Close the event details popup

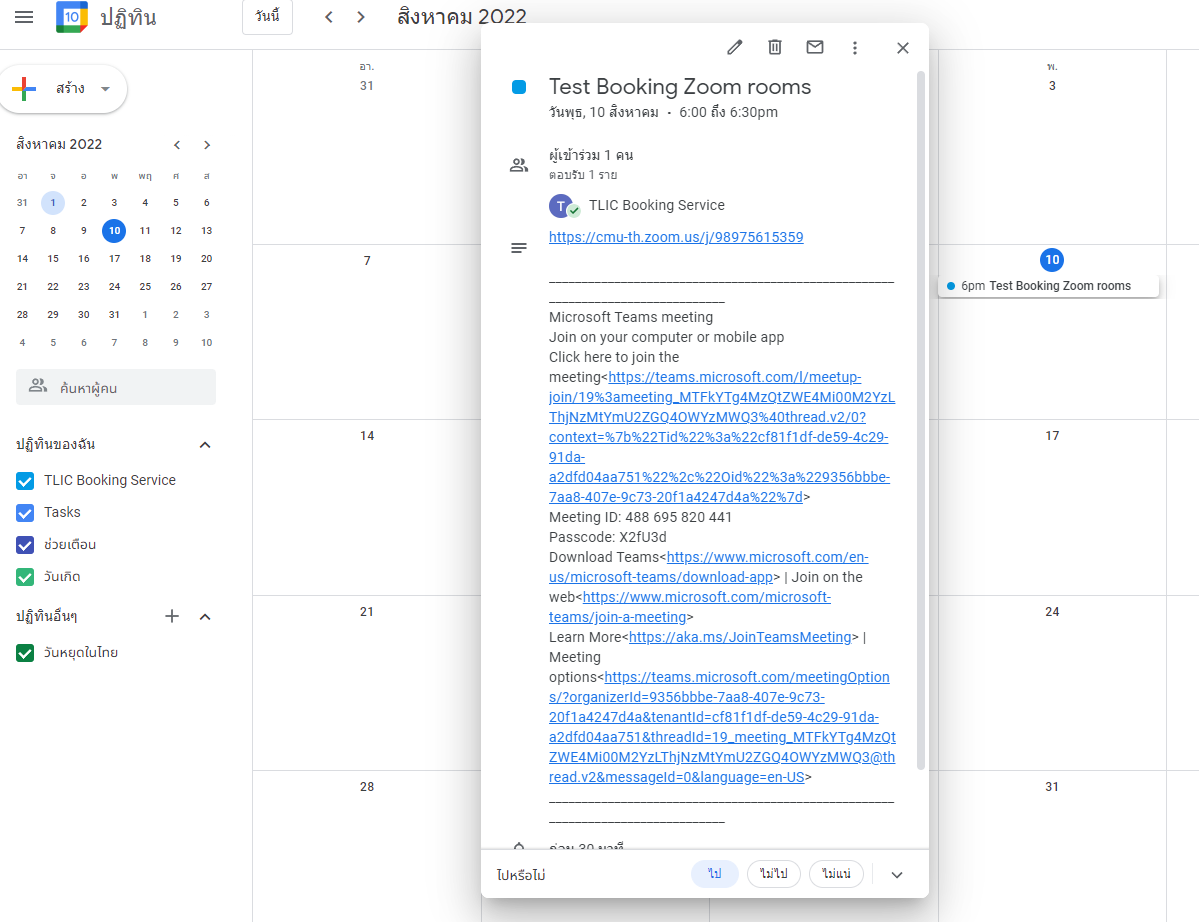tap(903, 48)
